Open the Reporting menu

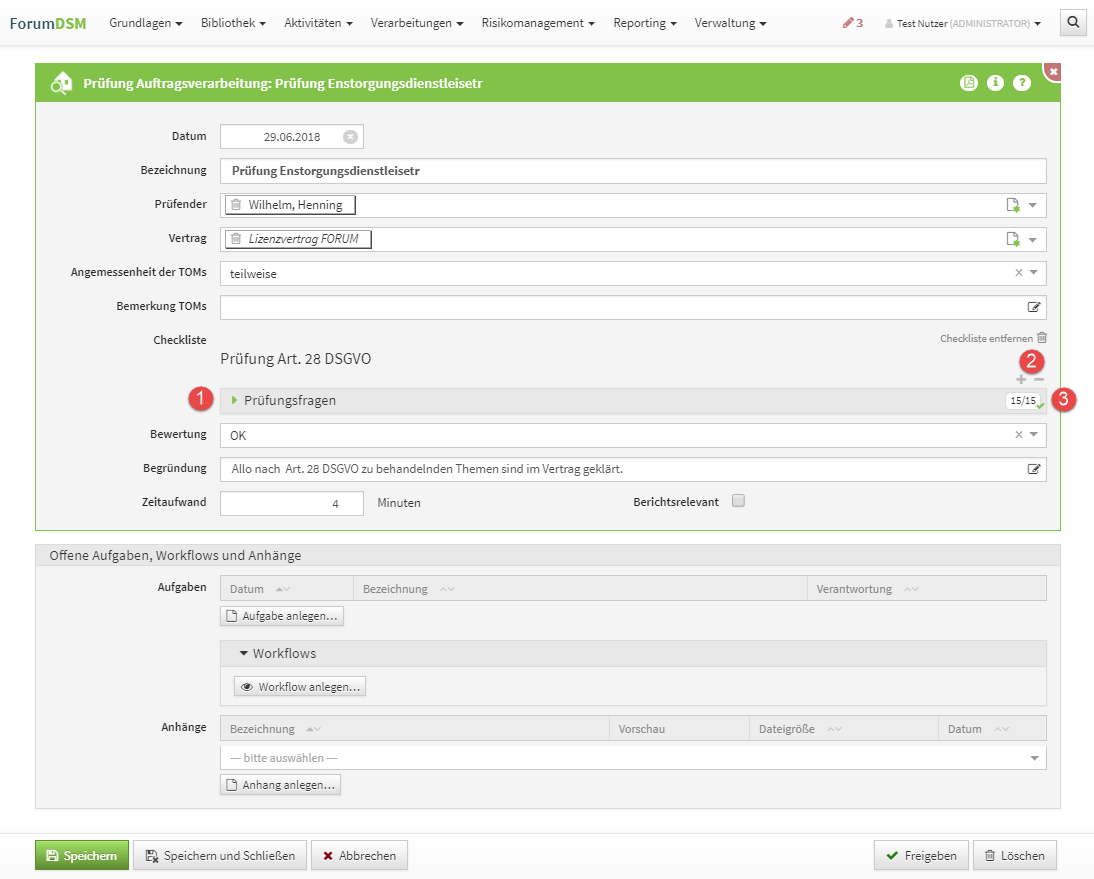click(645, 22)
